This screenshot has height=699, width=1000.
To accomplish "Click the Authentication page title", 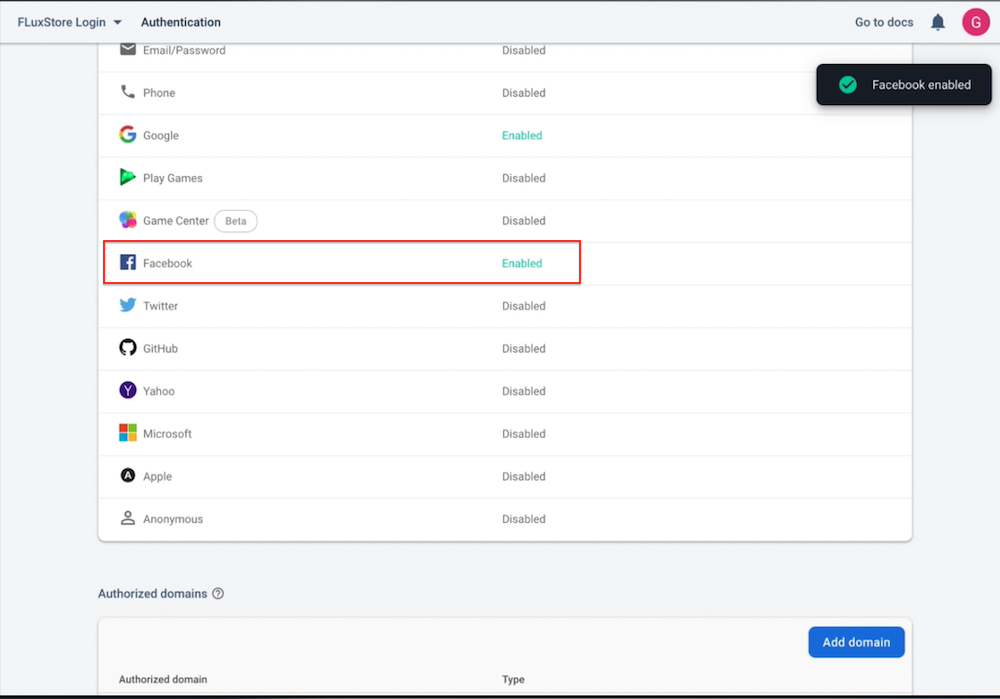I will (x=180, y=22).
